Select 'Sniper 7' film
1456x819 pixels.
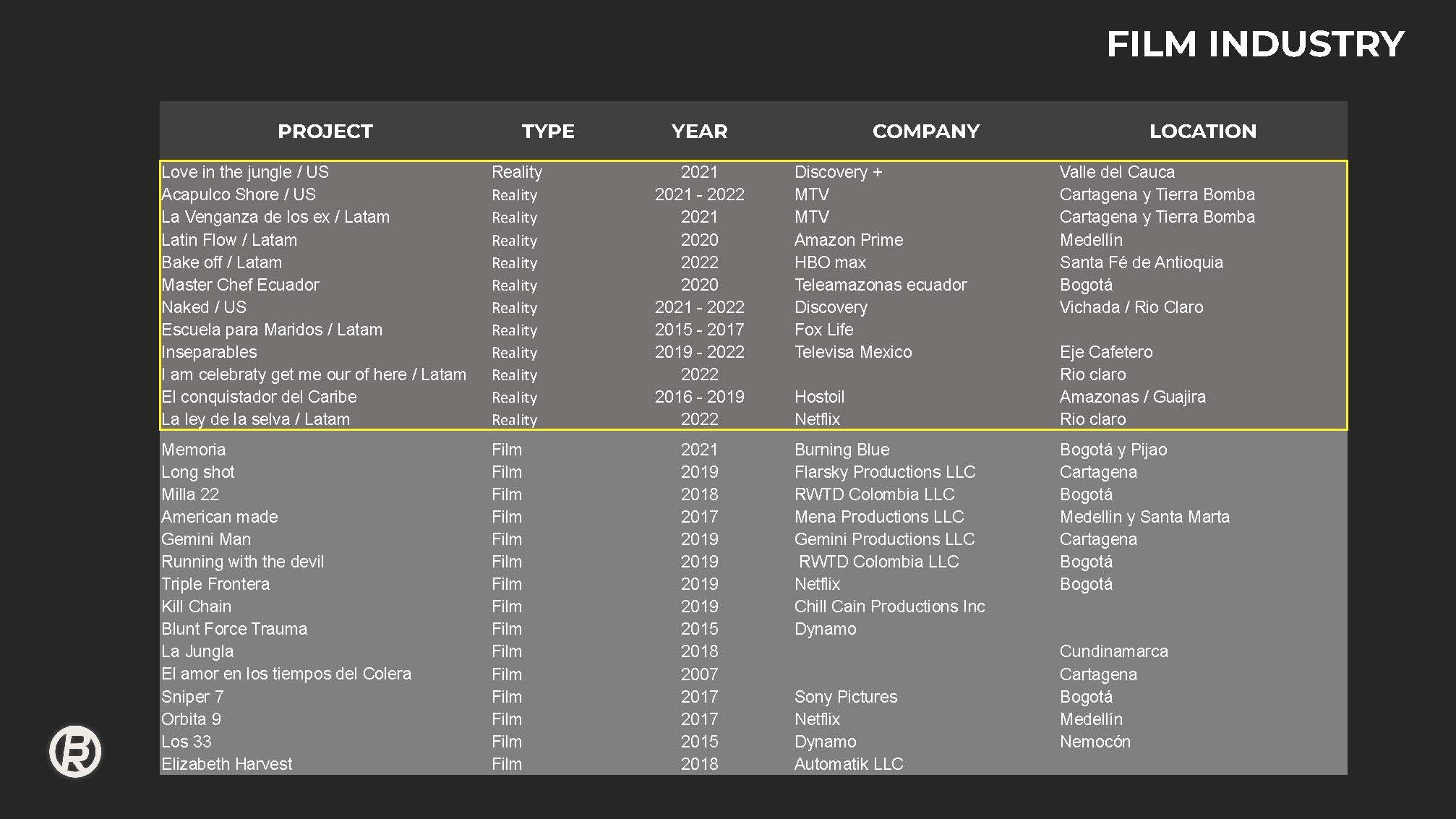click(192, 697)
